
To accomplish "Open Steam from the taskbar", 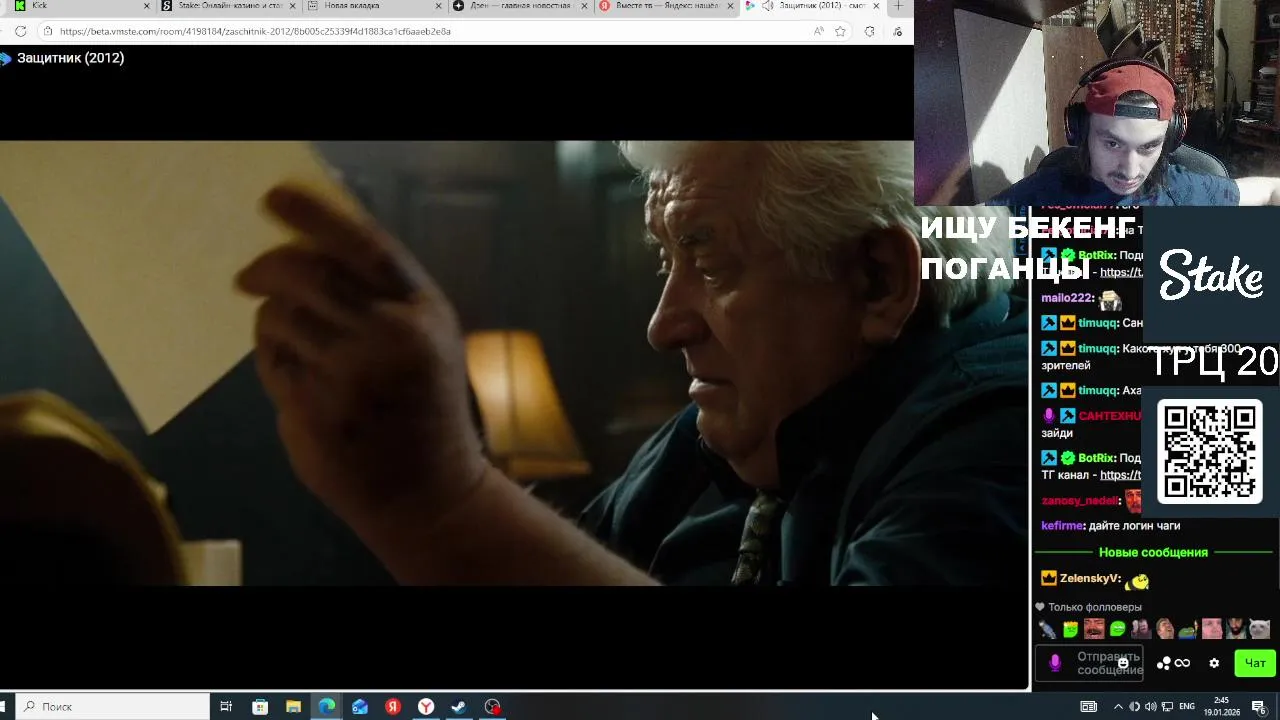I will [459, 706].
